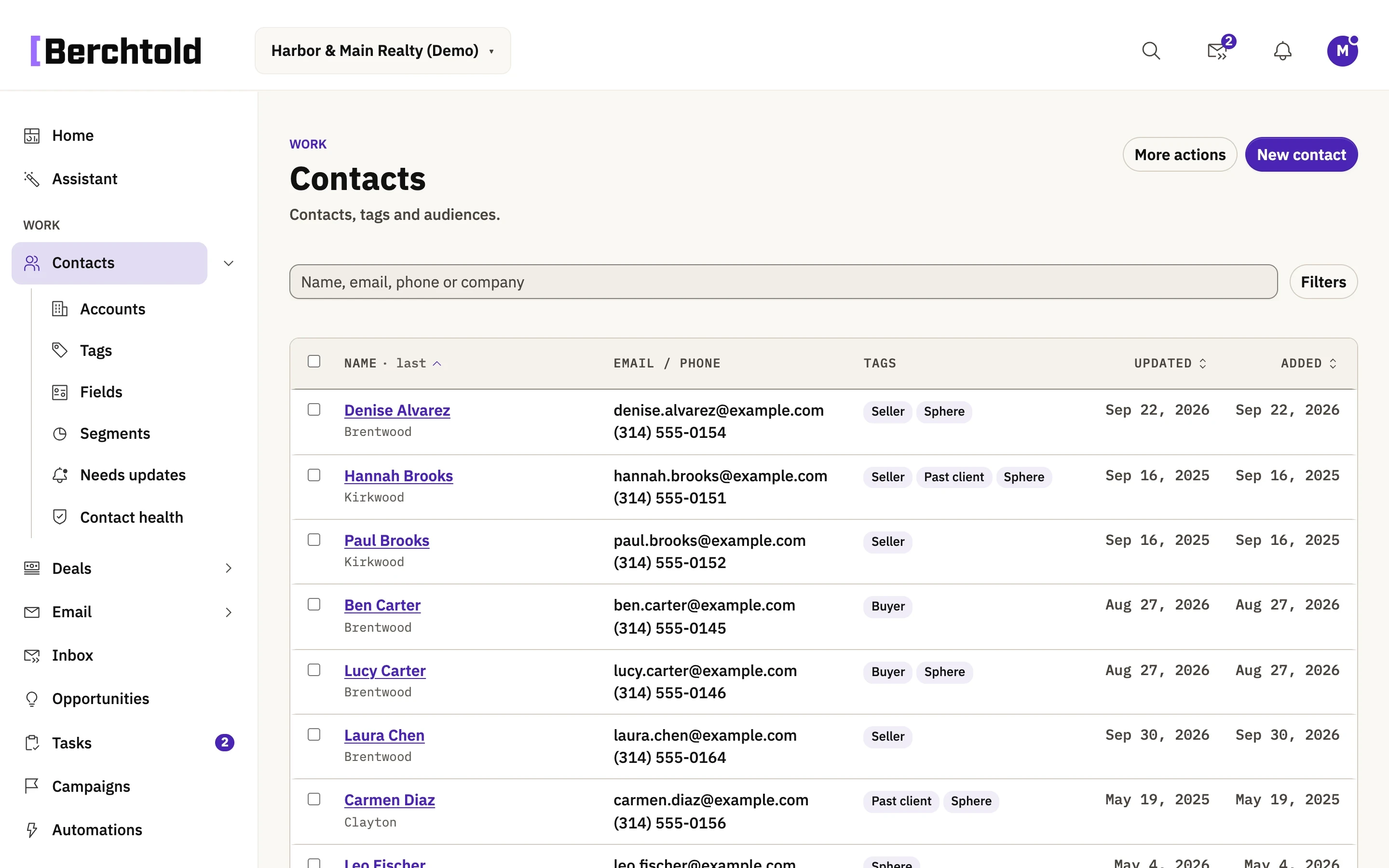Focus the name, email, phone search field

783,282
